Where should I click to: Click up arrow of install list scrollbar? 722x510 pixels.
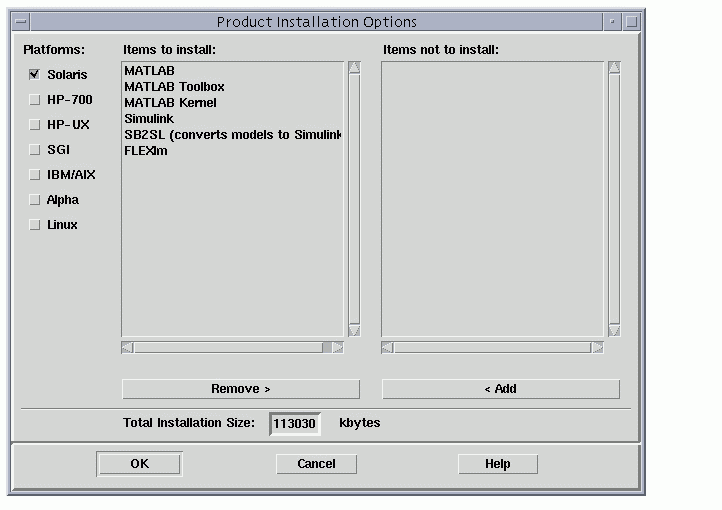pos(354,68)
